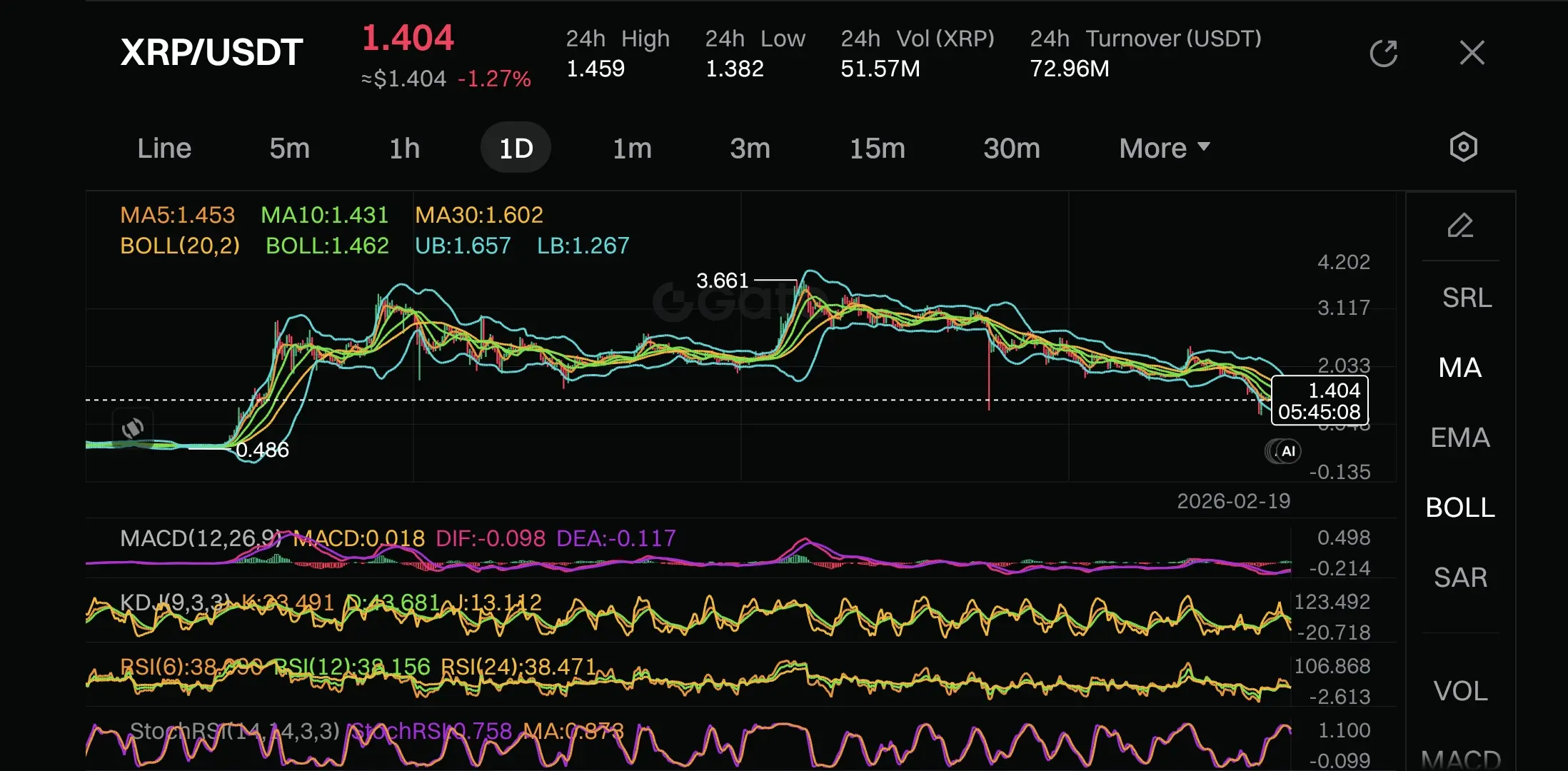
Task: Select the 30m timeframe
Action: (1011, 148)
